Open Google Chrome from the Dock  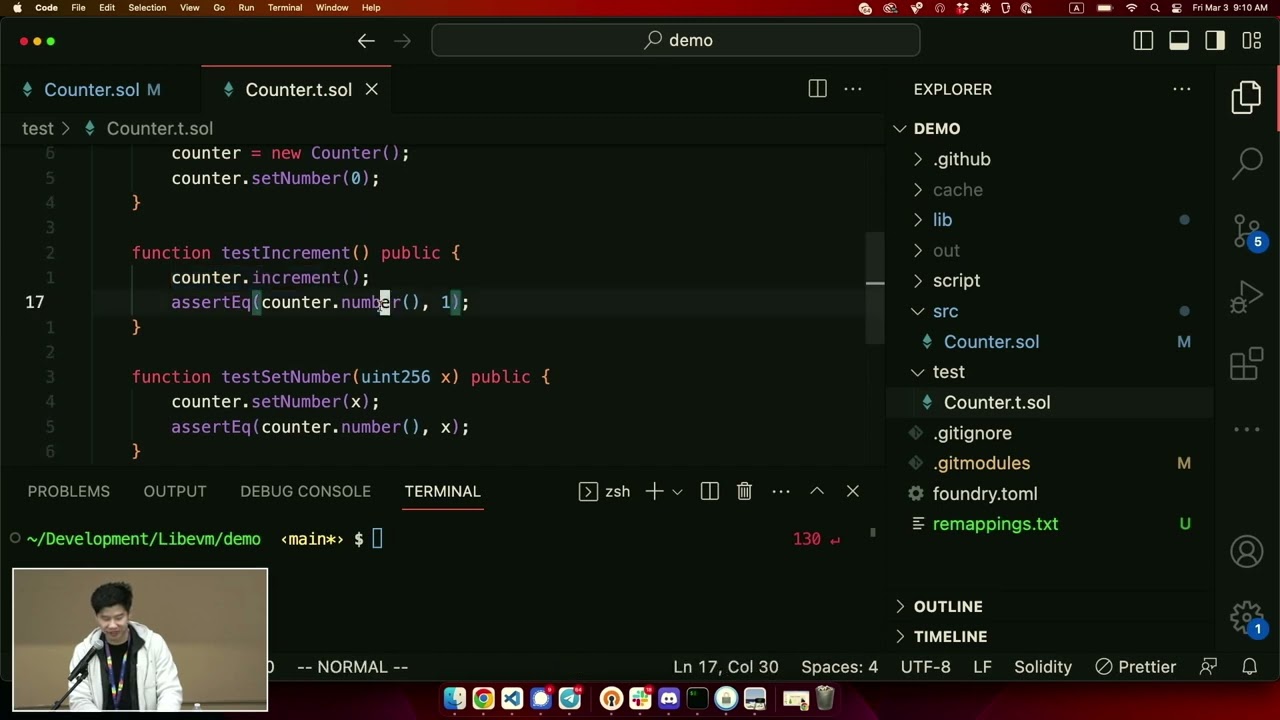(x=483, y=699)
